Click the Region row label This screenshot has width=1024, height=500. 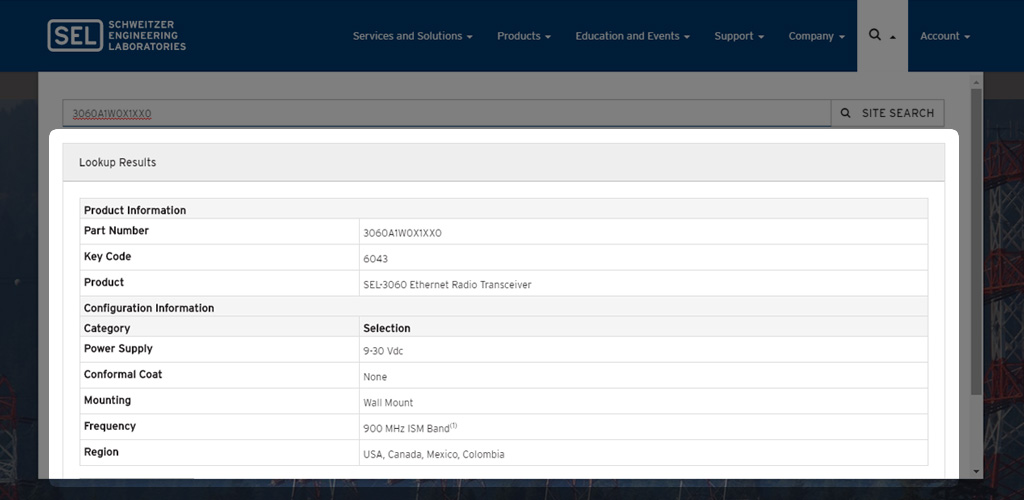coord(101,452)
